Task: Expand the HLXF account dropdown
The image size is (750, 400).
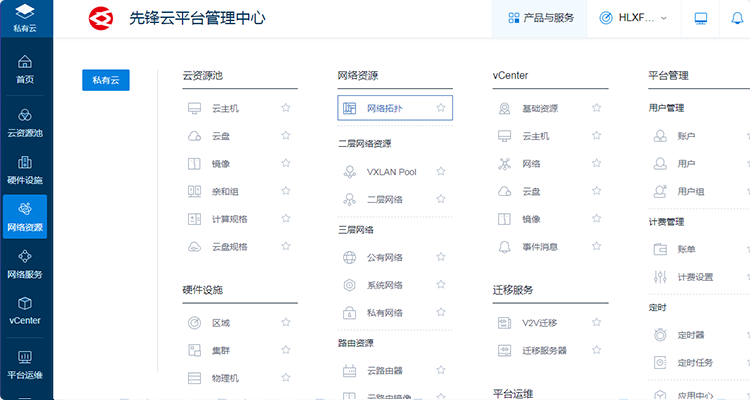Action: (x=633, y=18)
